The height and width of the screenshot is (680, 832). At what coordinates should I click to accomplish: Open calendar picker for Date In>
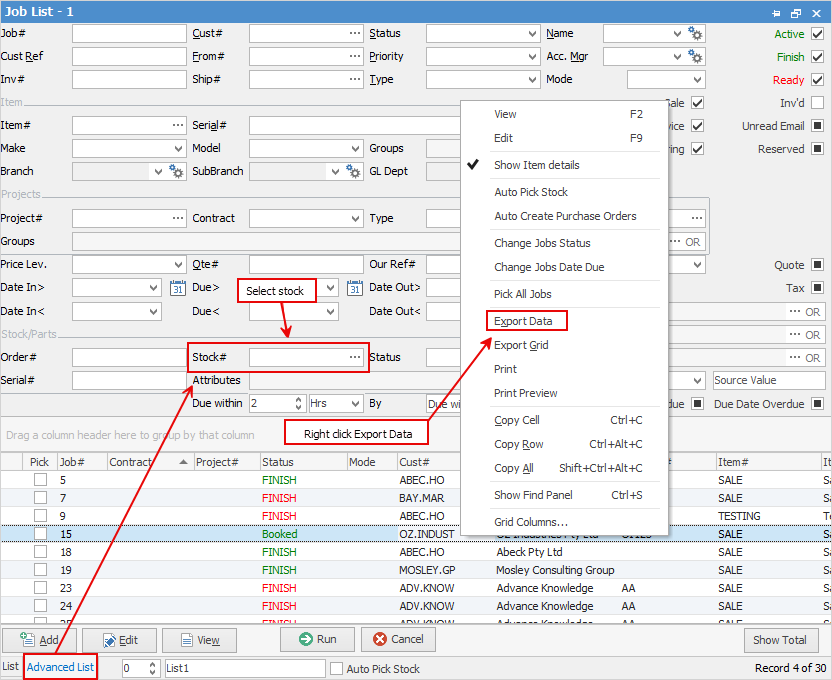178,288
